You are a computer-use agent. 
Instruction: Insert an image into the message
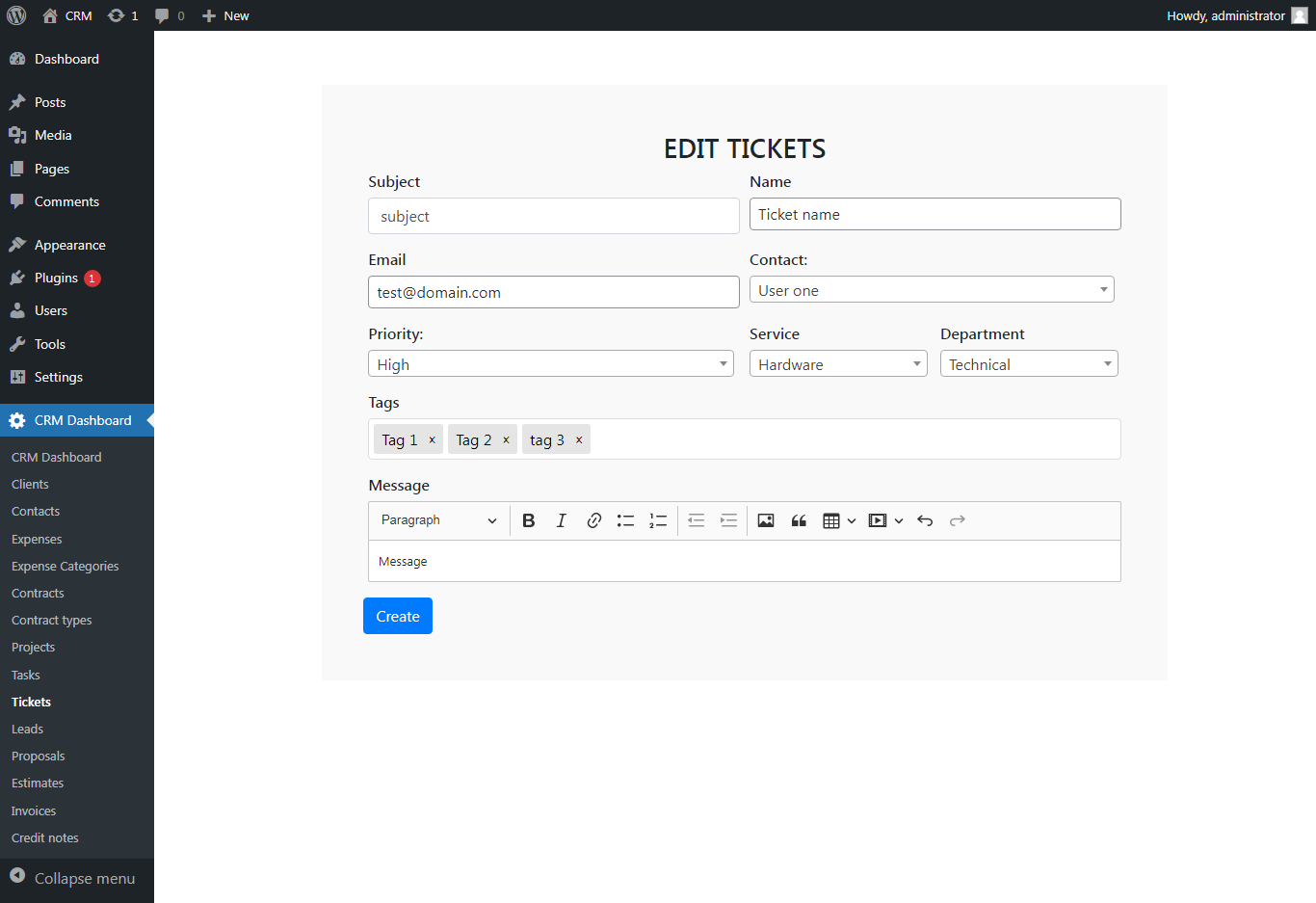click(765, 520)
